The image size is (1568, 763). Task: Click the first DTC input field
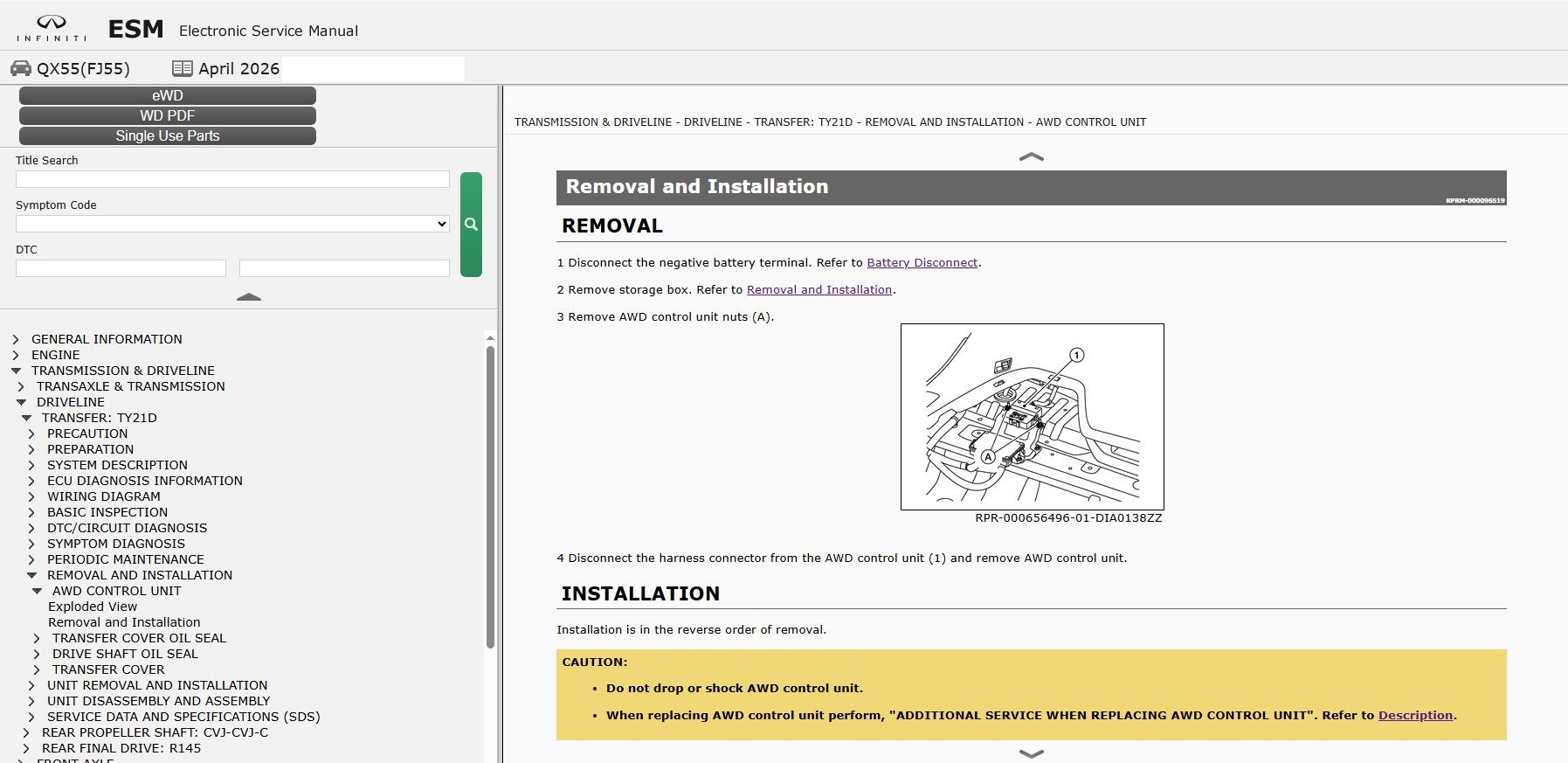[x=121, y=268]
